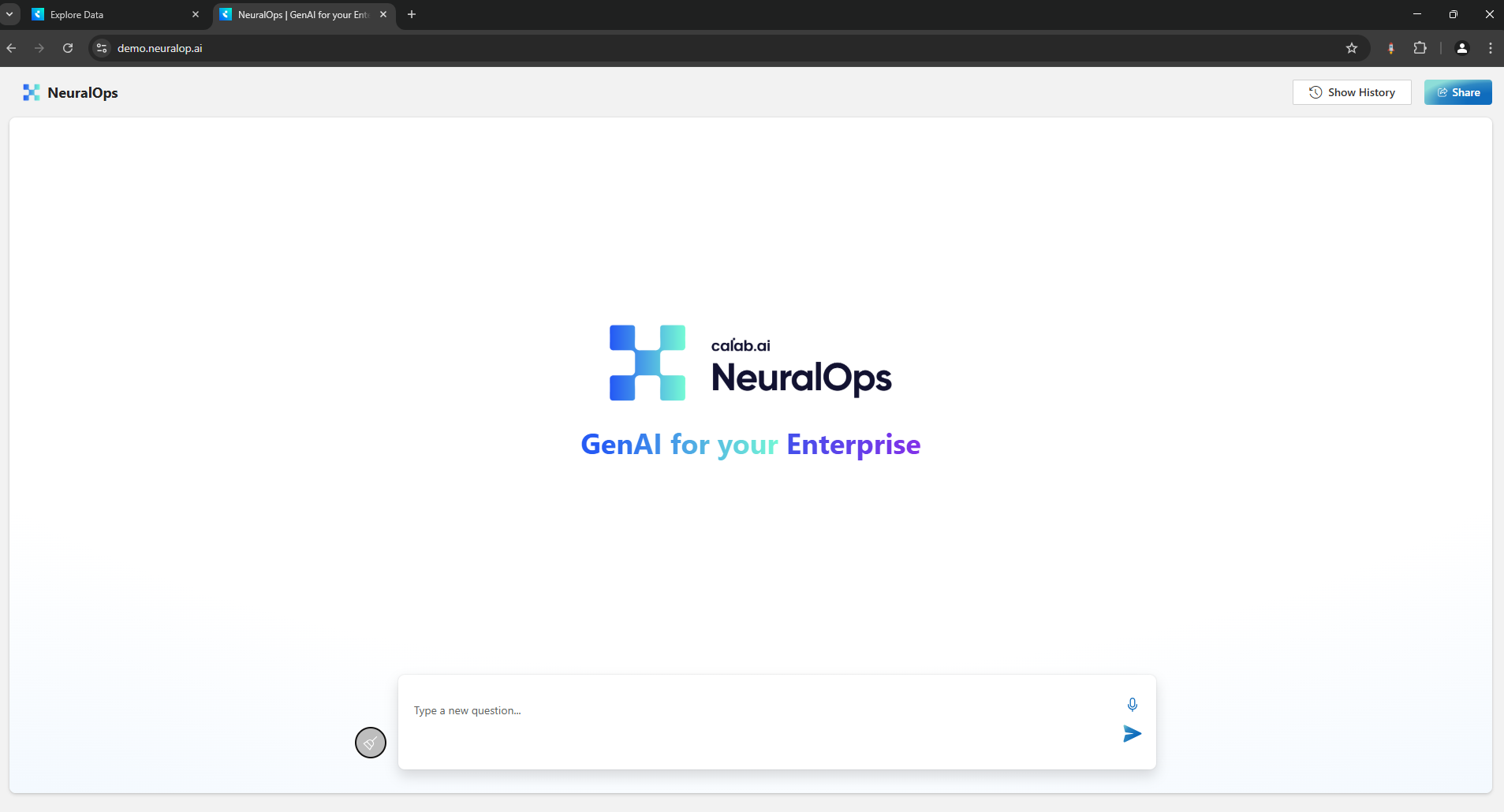Click the NeuralOps logo in header
This screenshot has height=812, width=1504.
coord(31,92)
